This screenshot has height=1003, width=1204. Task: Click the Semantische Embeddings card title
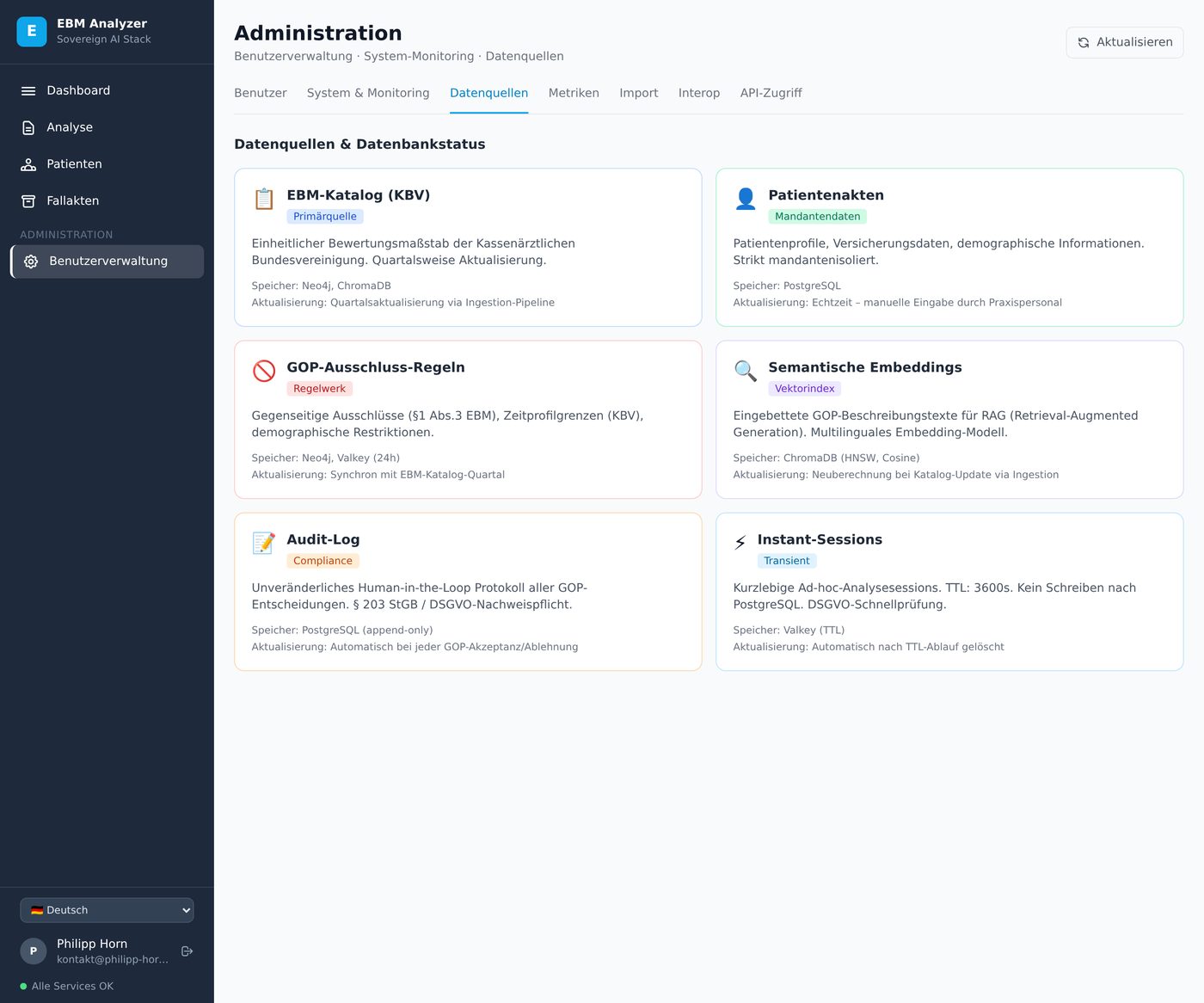[x=865, y=367]
